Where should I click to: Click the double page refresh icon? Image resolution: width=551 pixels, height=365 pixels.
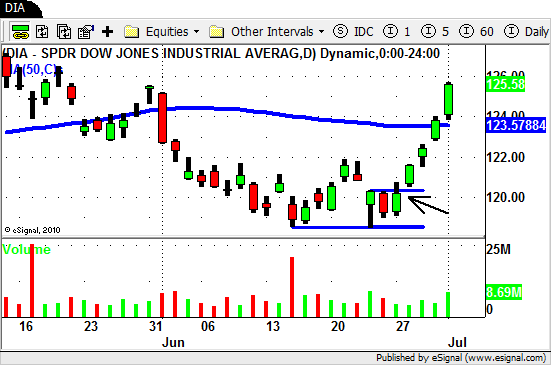pyautogui.click(x=64, y=32)
